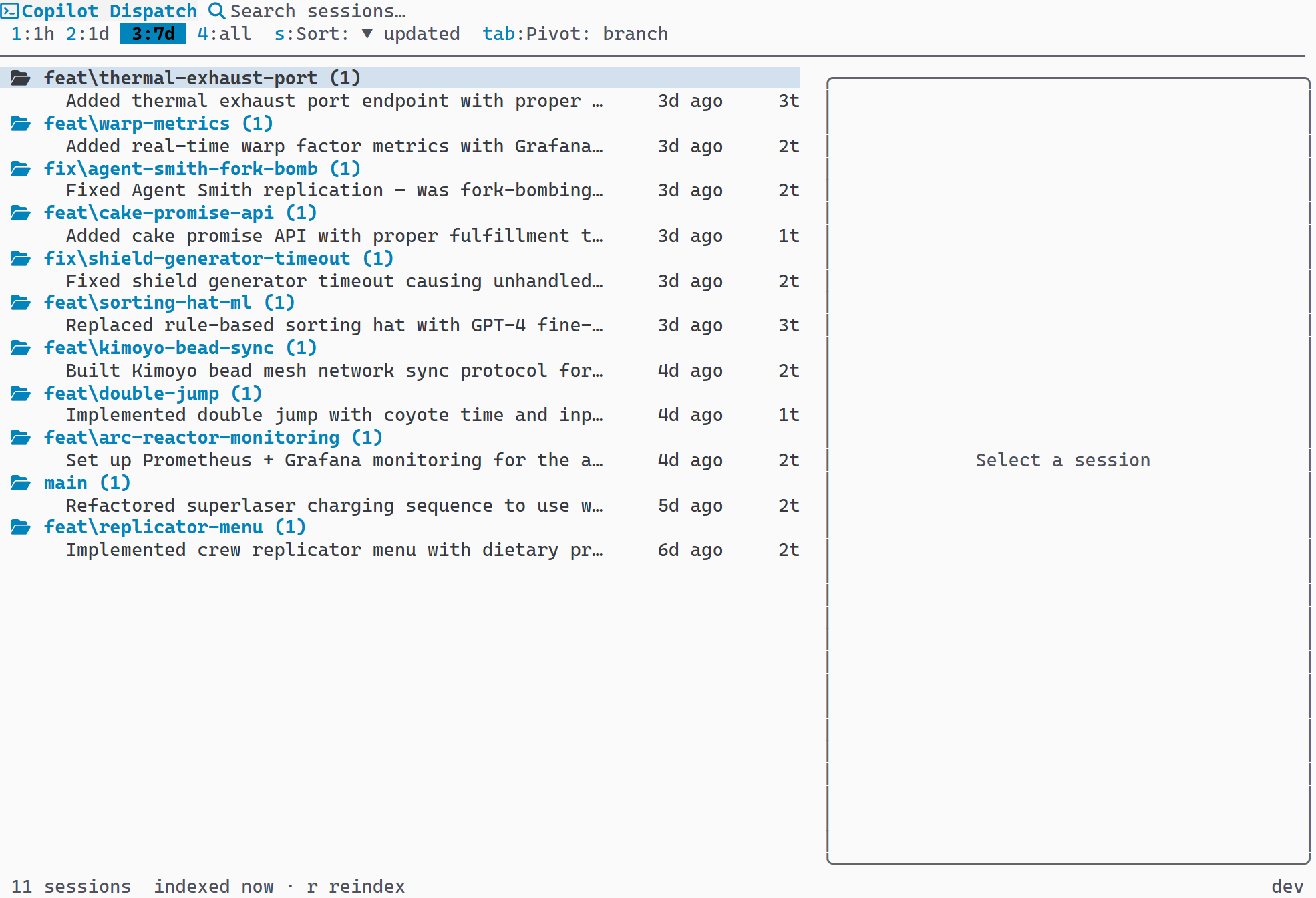Open the Pivot: branch option
Image resolution: width=1316 pixels, height=898 pixels.
tap(575, 33)
